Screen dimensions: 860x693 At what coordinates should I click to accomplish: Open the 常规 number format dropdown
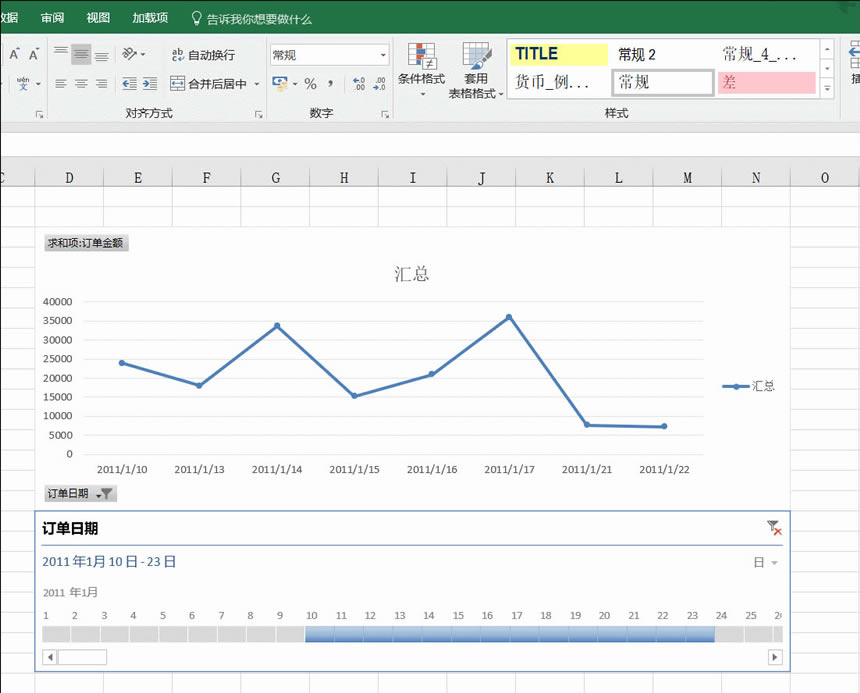point(383,53)
